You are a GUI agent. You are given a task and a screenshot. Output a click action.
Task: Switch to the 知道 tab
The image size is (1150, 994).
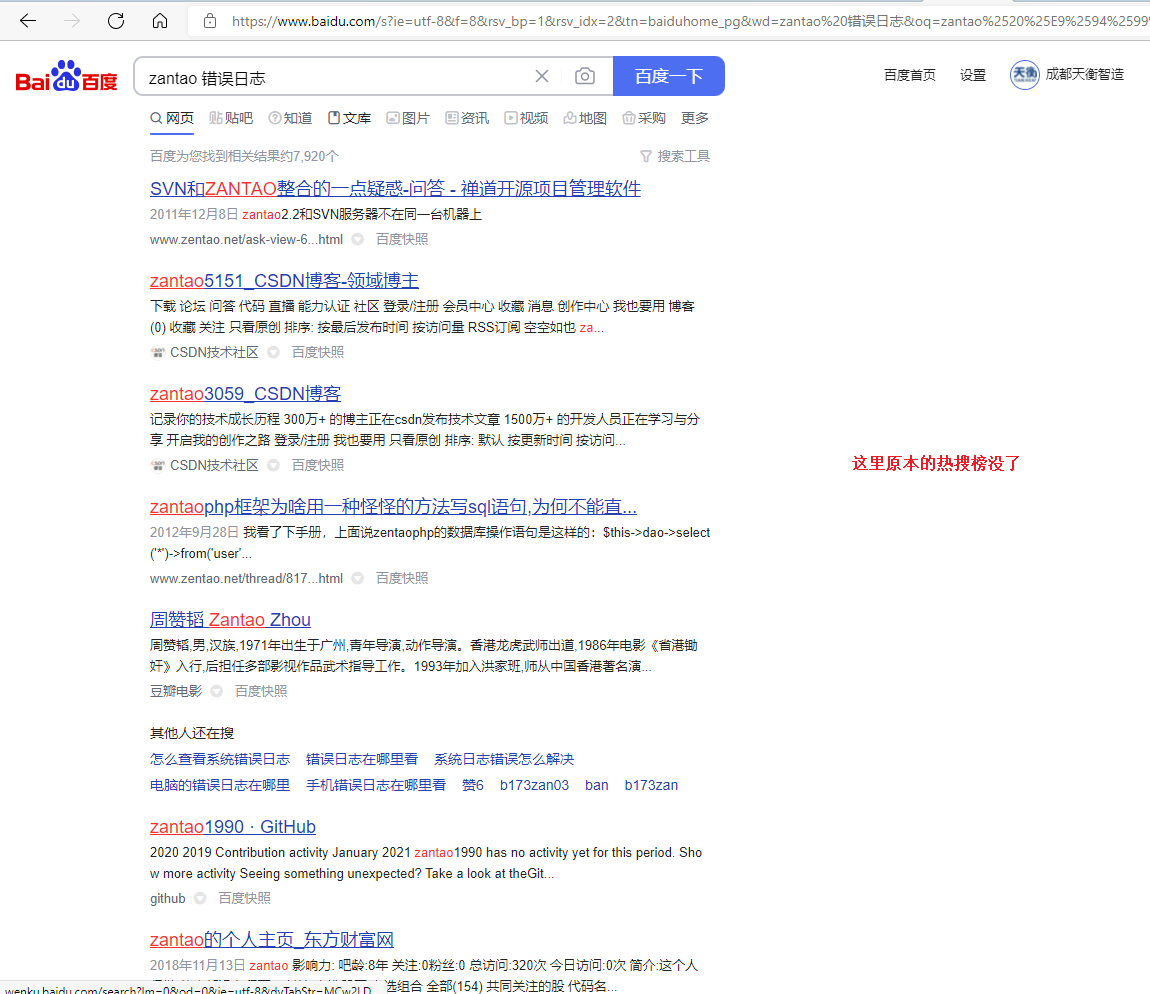(x=290, y=118)
